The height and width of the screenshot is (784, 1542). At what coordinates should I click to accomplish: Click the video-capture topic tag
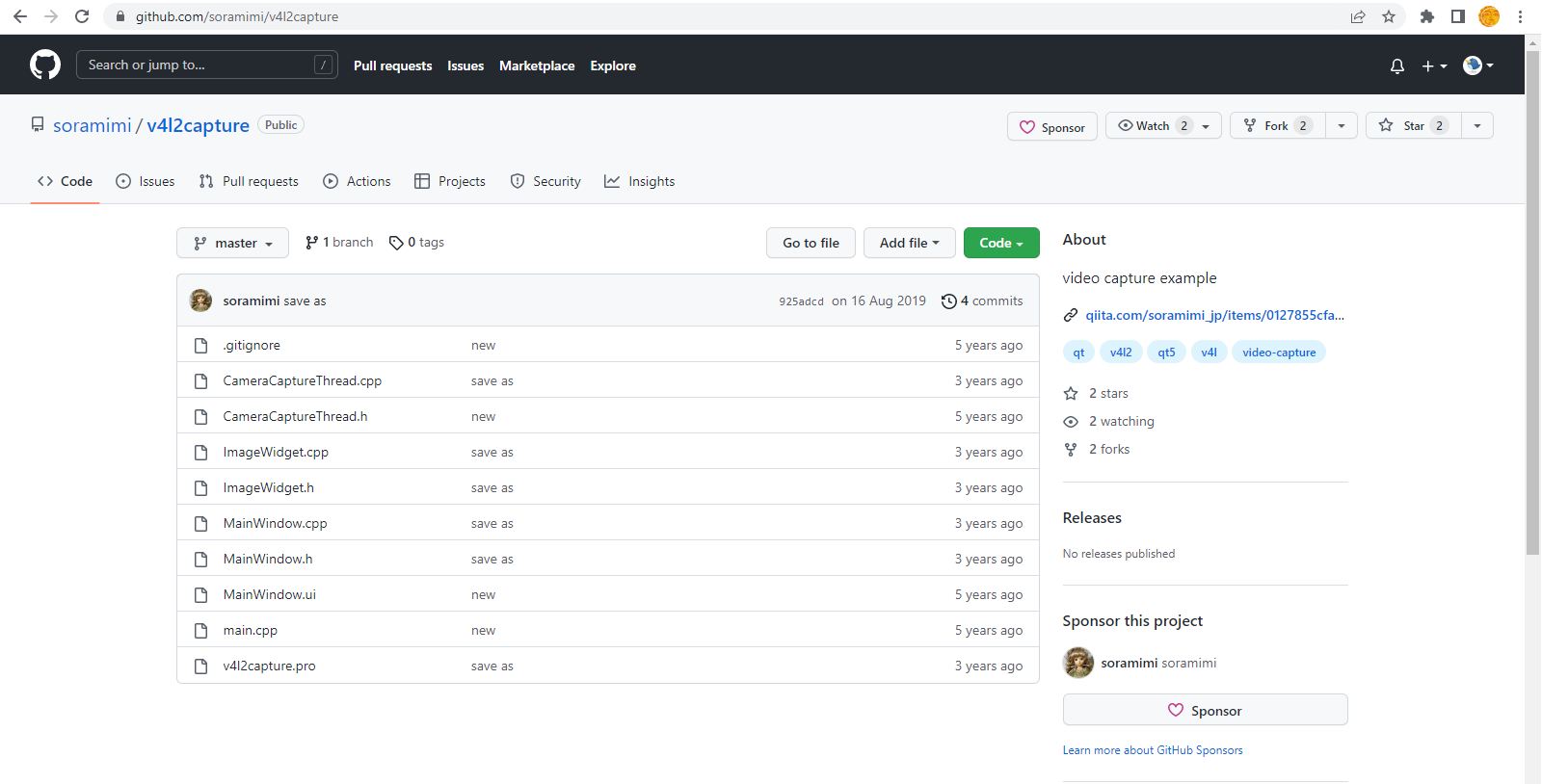pos(1279,353)
